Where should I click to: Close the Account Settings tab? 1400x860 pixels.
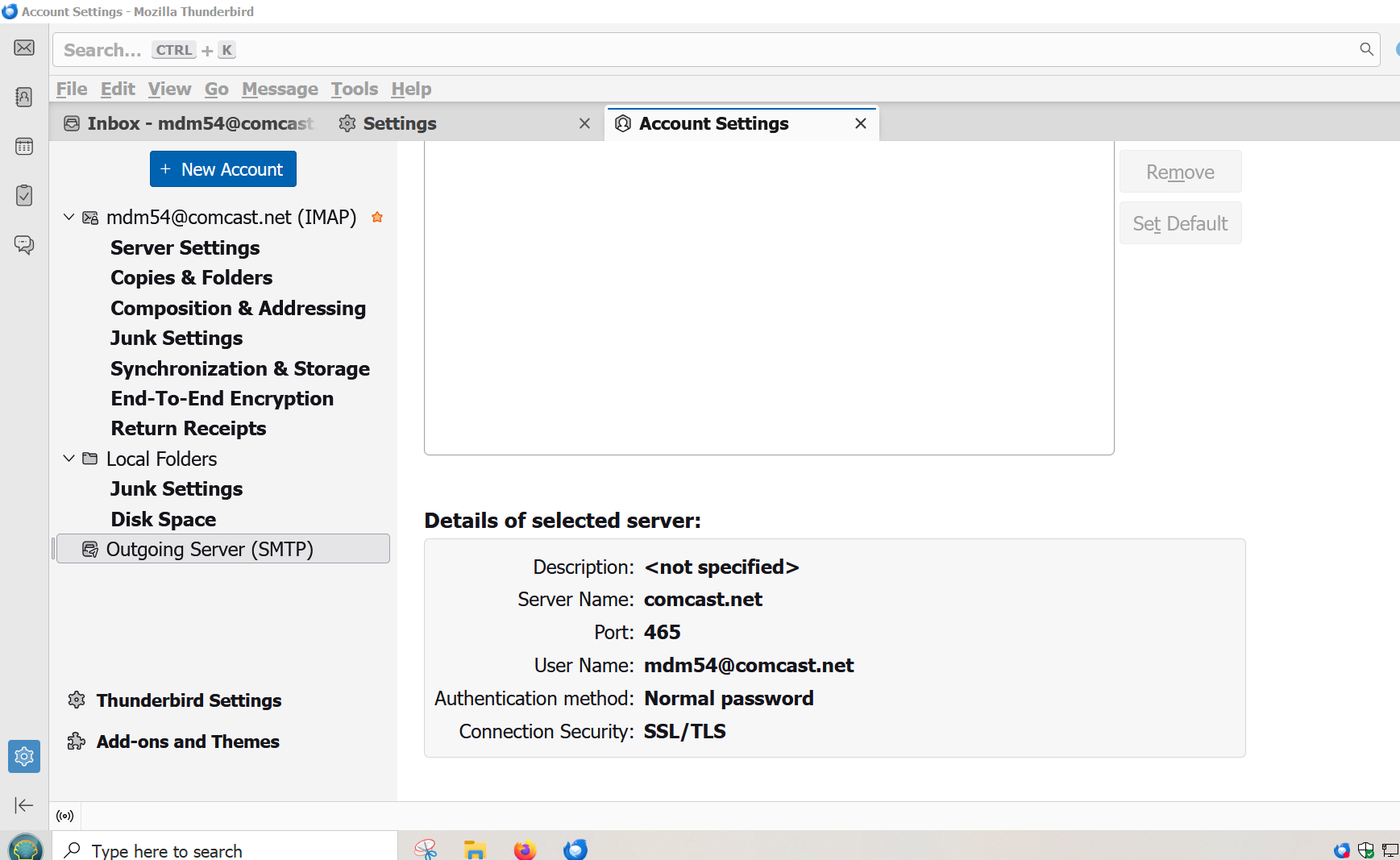click(861, 123)
